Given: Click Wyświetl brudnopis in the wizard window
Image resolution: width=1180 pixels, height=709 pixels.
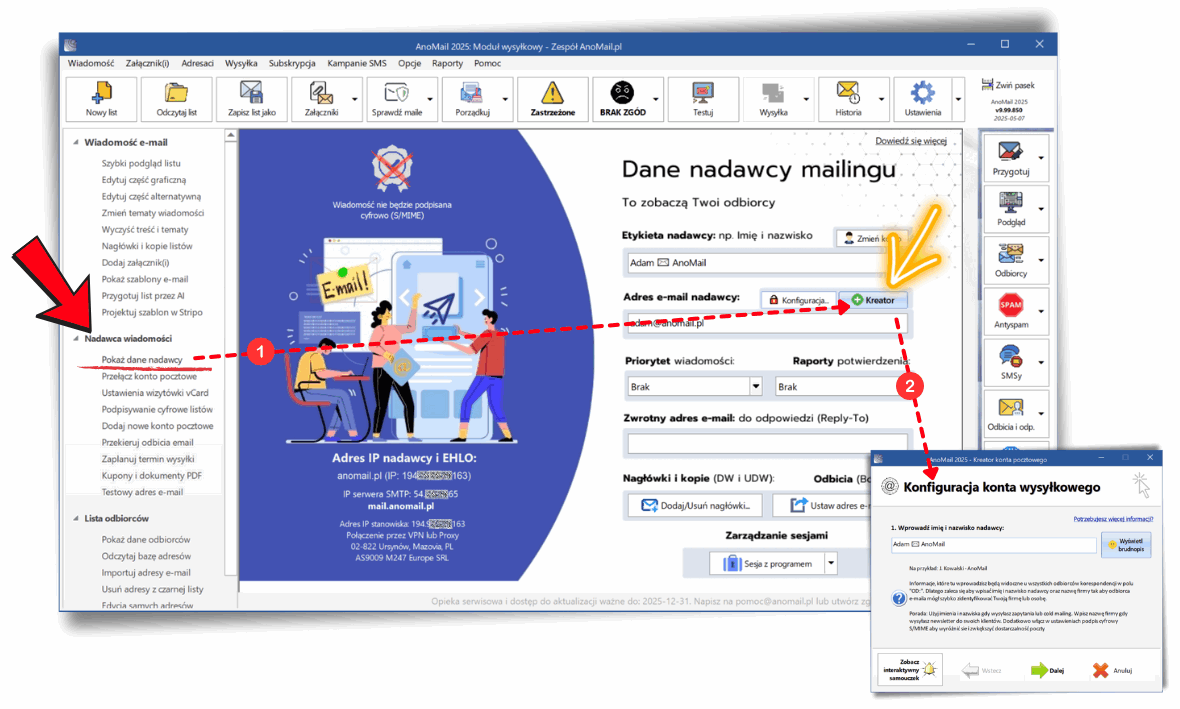Looking at the screenshot, I should (x=1126, y=544).
